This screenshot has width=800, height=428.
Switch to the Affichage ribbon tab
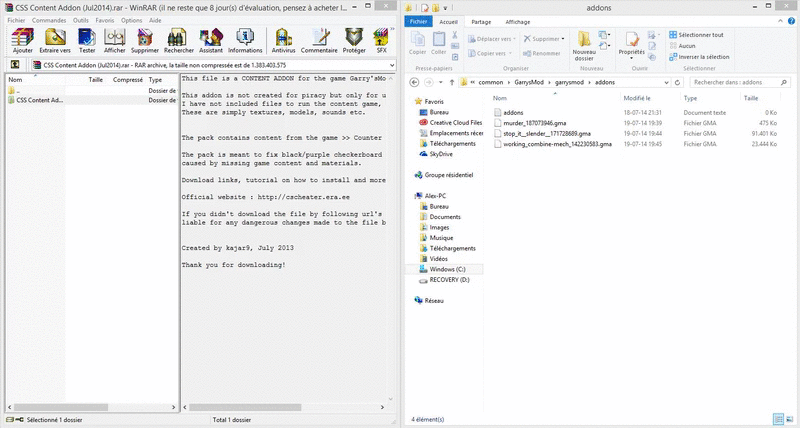click(x=518, y=22)
